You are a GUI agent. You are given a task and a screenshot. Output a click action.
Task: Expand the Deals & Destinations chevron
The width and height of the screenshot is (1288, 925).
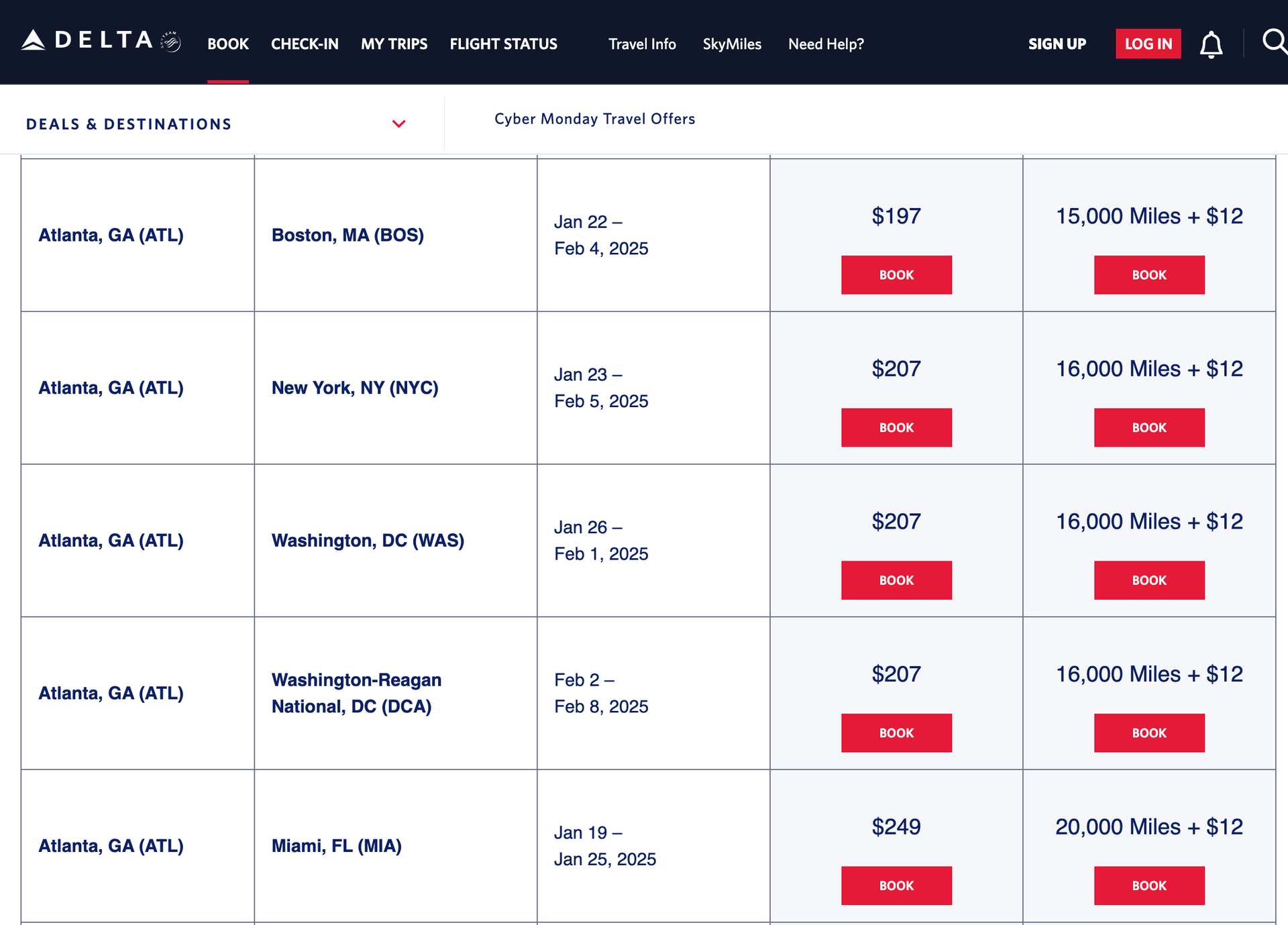tap(398, 124)
